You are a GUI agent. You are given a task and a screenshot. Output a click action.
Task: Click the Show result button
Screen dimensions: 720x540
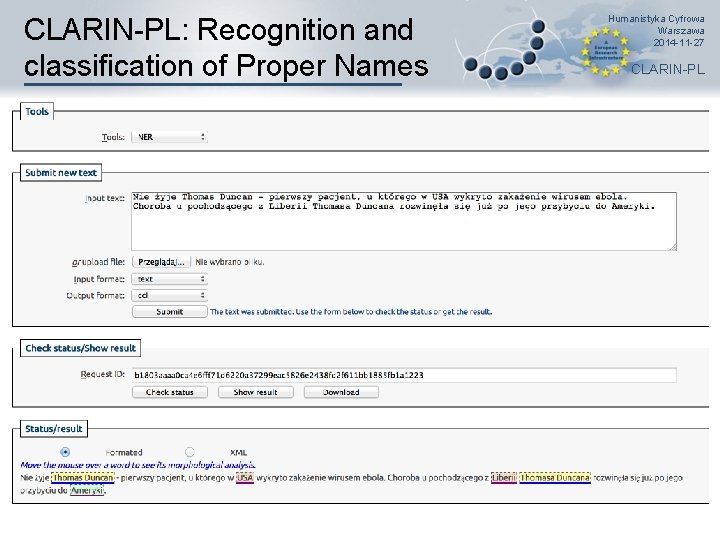(255, 392)
